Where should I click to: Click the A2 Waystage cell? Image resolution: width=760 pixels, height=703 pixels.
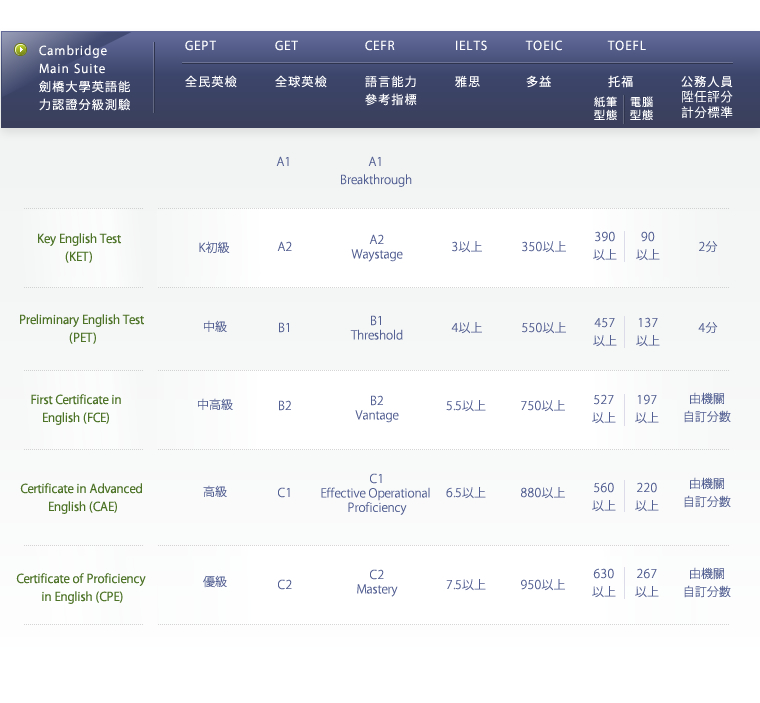pyautogui.click(x=377, y=247)
